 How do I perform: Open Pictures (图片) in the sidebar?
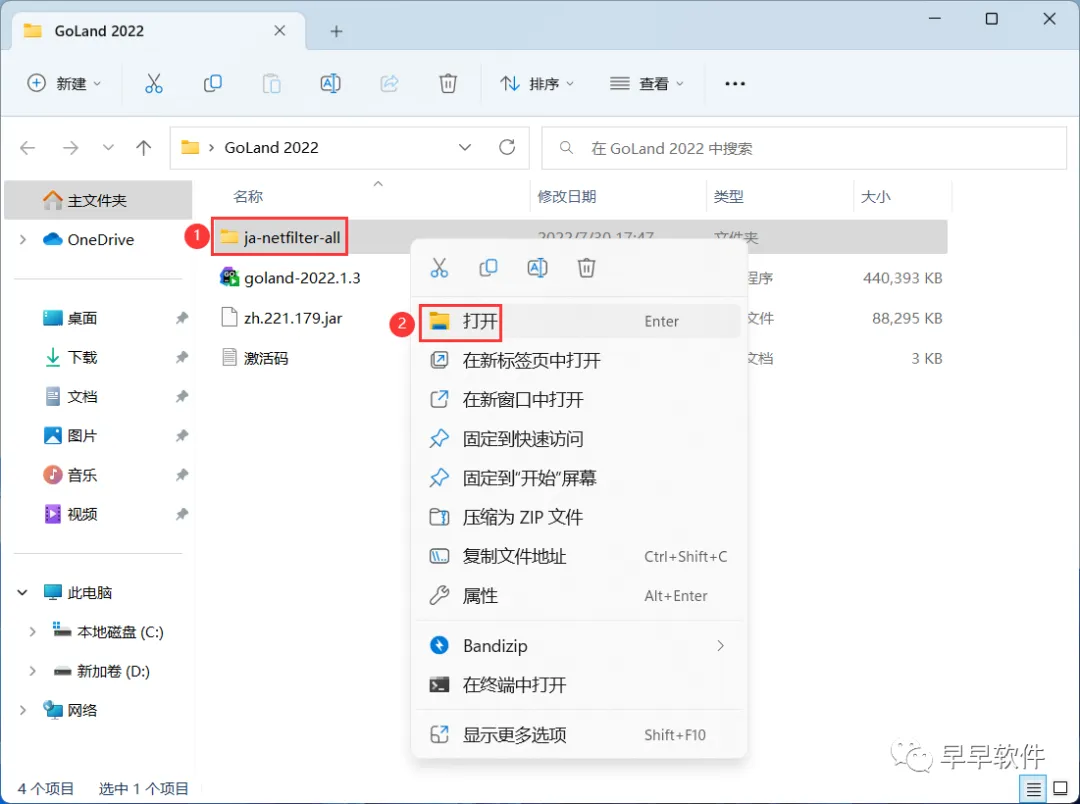coord(70,436)
